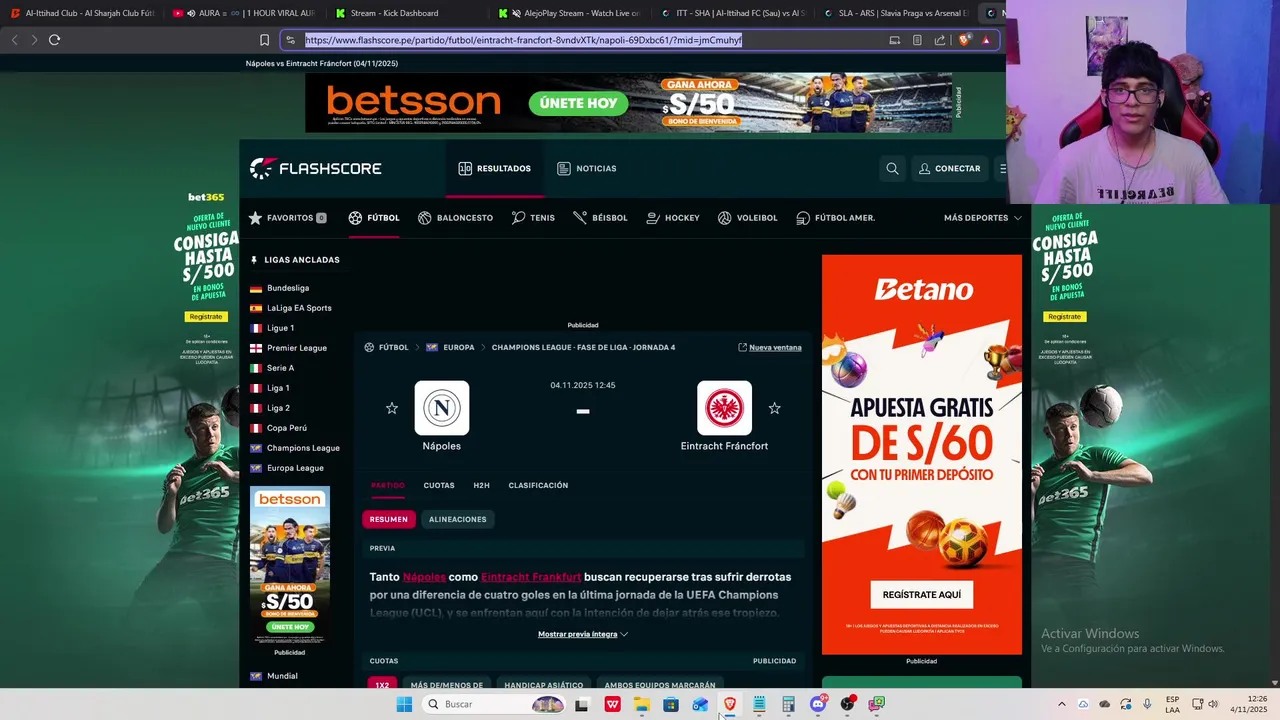
Task: Click the EUROPA breadcrumb
Action: [459, 348]
